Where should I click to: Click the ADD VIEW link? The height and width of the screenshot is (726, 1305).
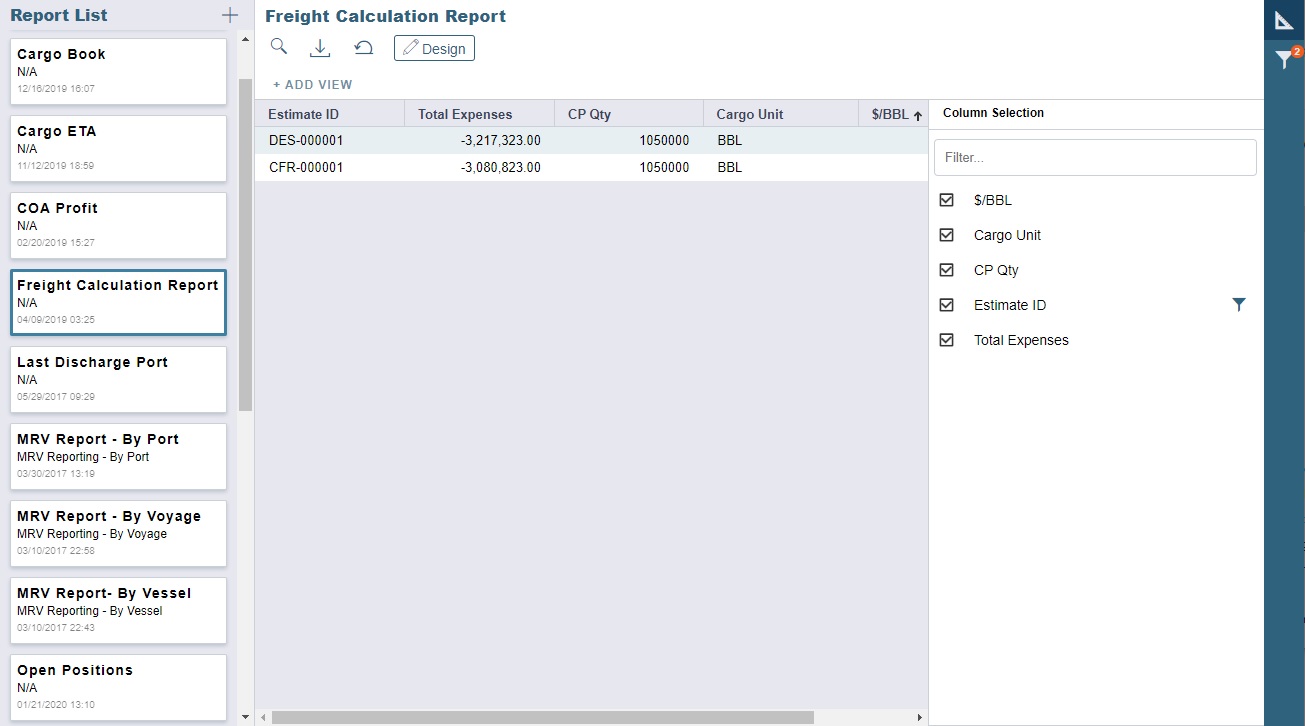(312, 84)
